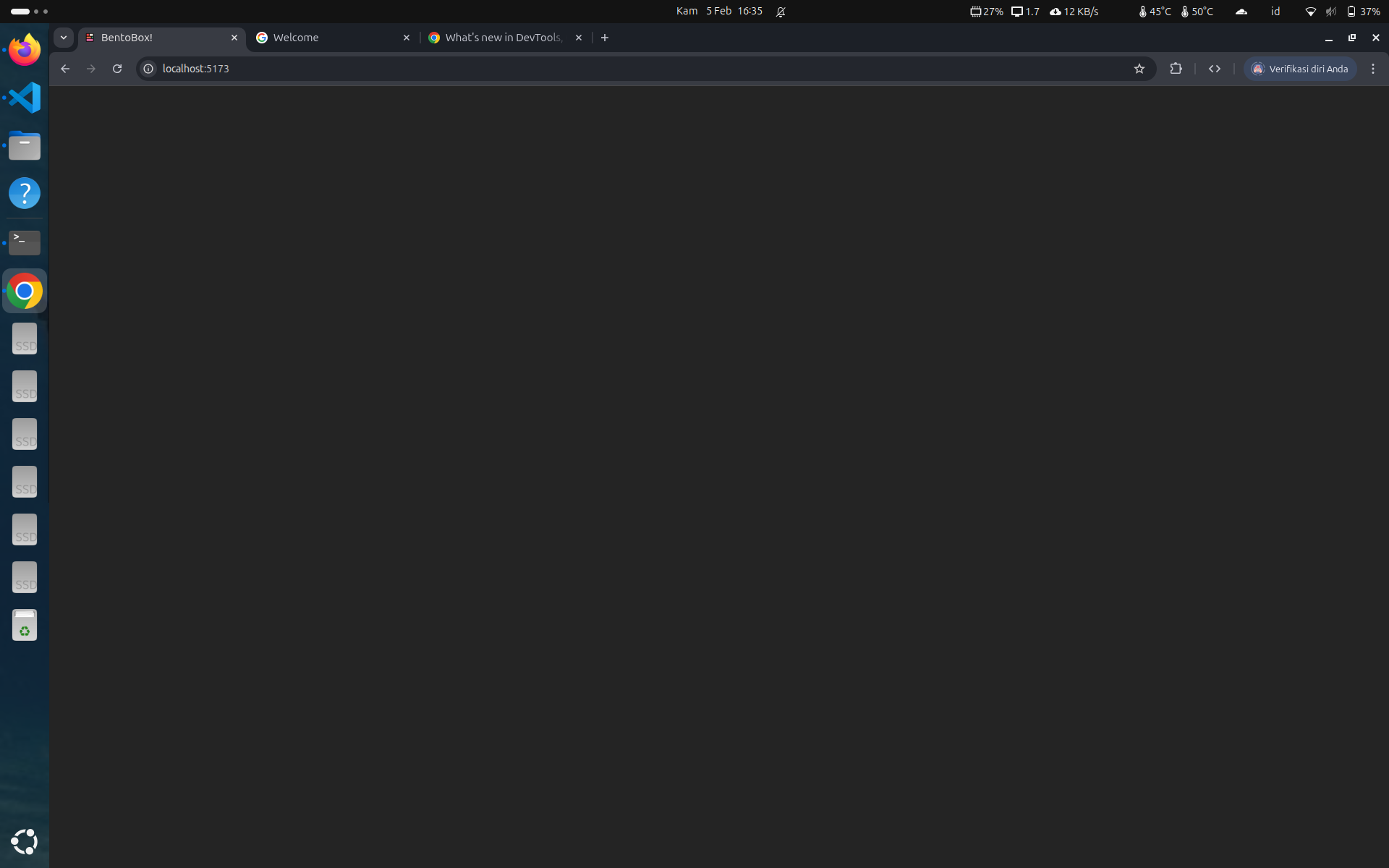The width and height of the screenshot is (1389, 868).
Task: Open the Extensions puzzle icon
Action: [1176, 69]
